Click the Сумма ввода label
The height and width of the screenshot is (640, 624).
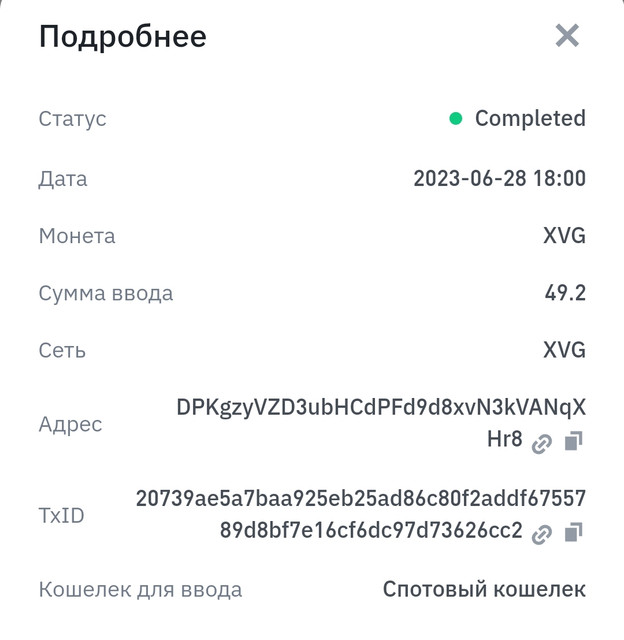coord(106,293)
